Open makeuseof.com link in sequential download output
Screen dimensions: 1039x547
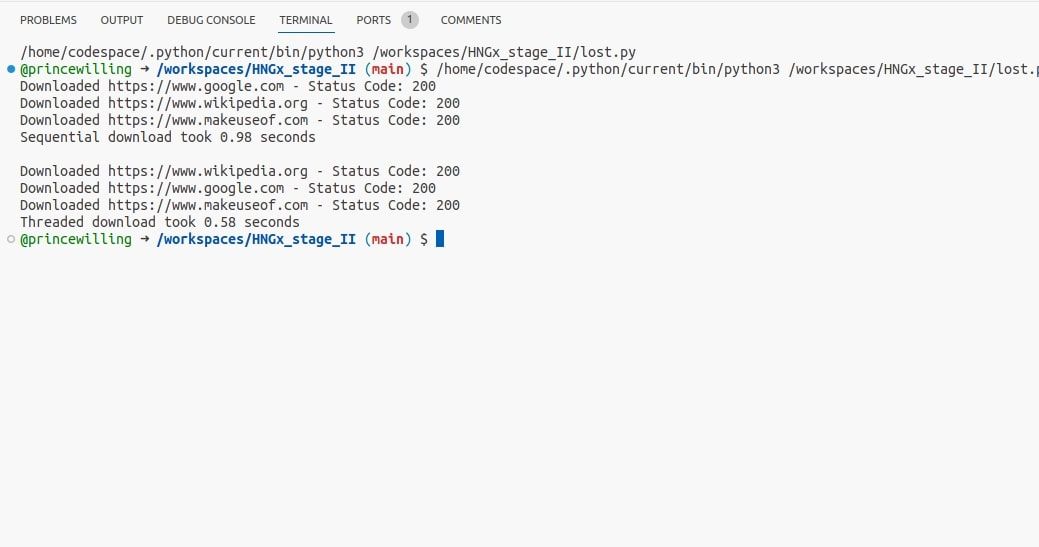[208, 120]
